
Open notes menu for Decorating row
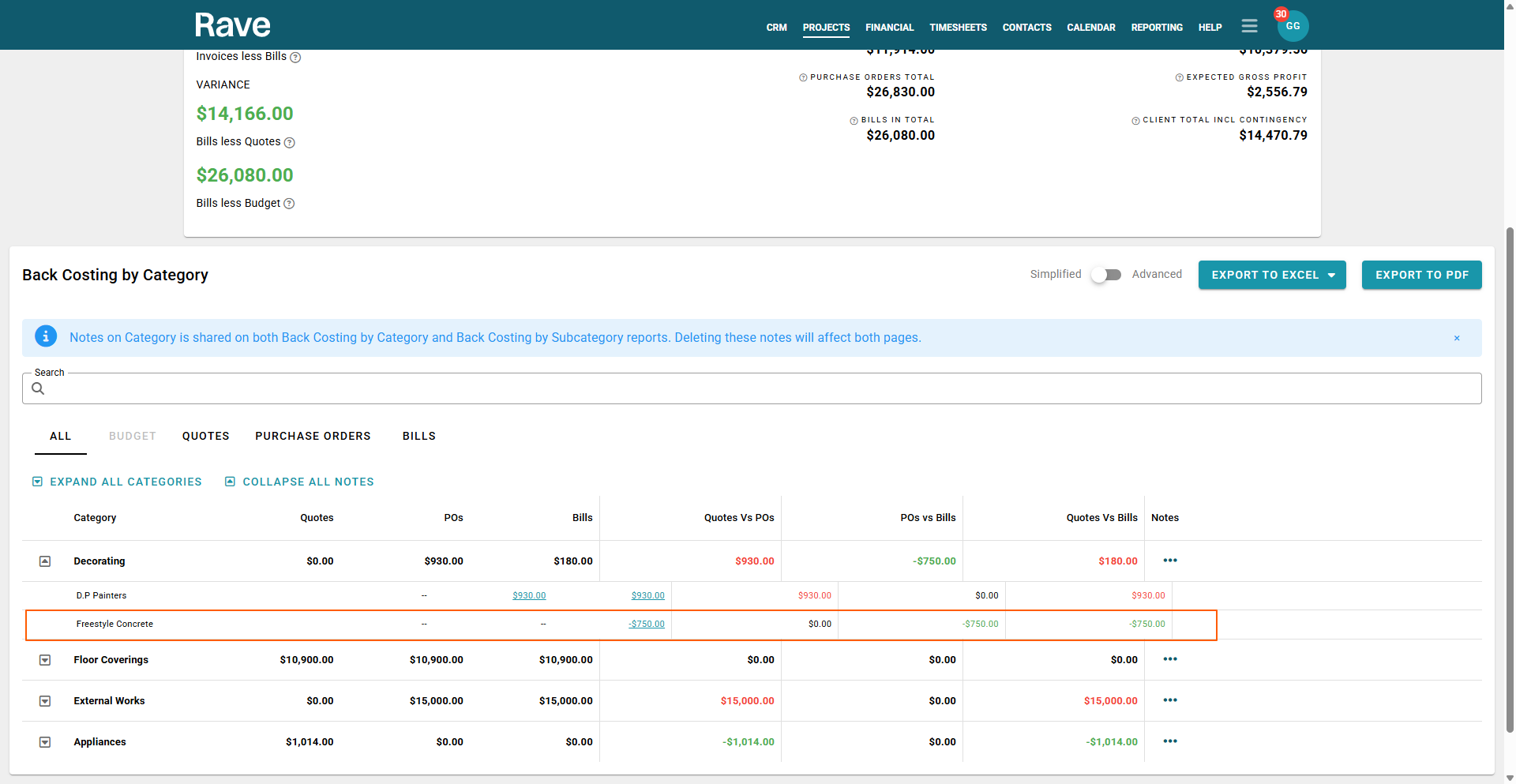[1170, 561]
